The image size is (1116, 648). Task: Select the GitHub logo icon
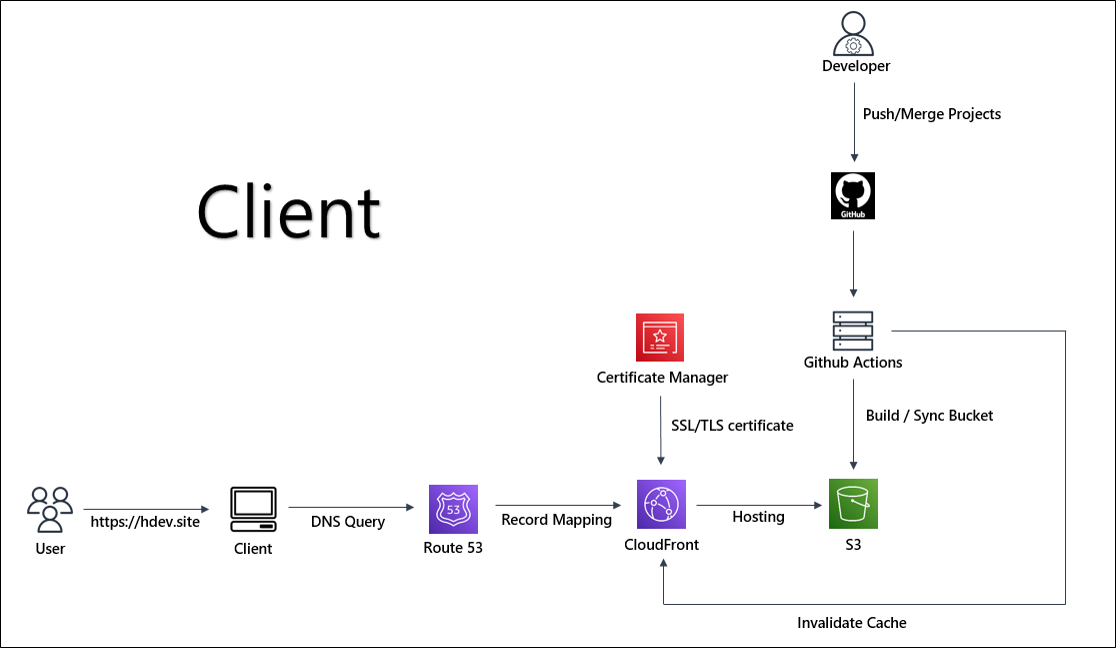(853, 194)
